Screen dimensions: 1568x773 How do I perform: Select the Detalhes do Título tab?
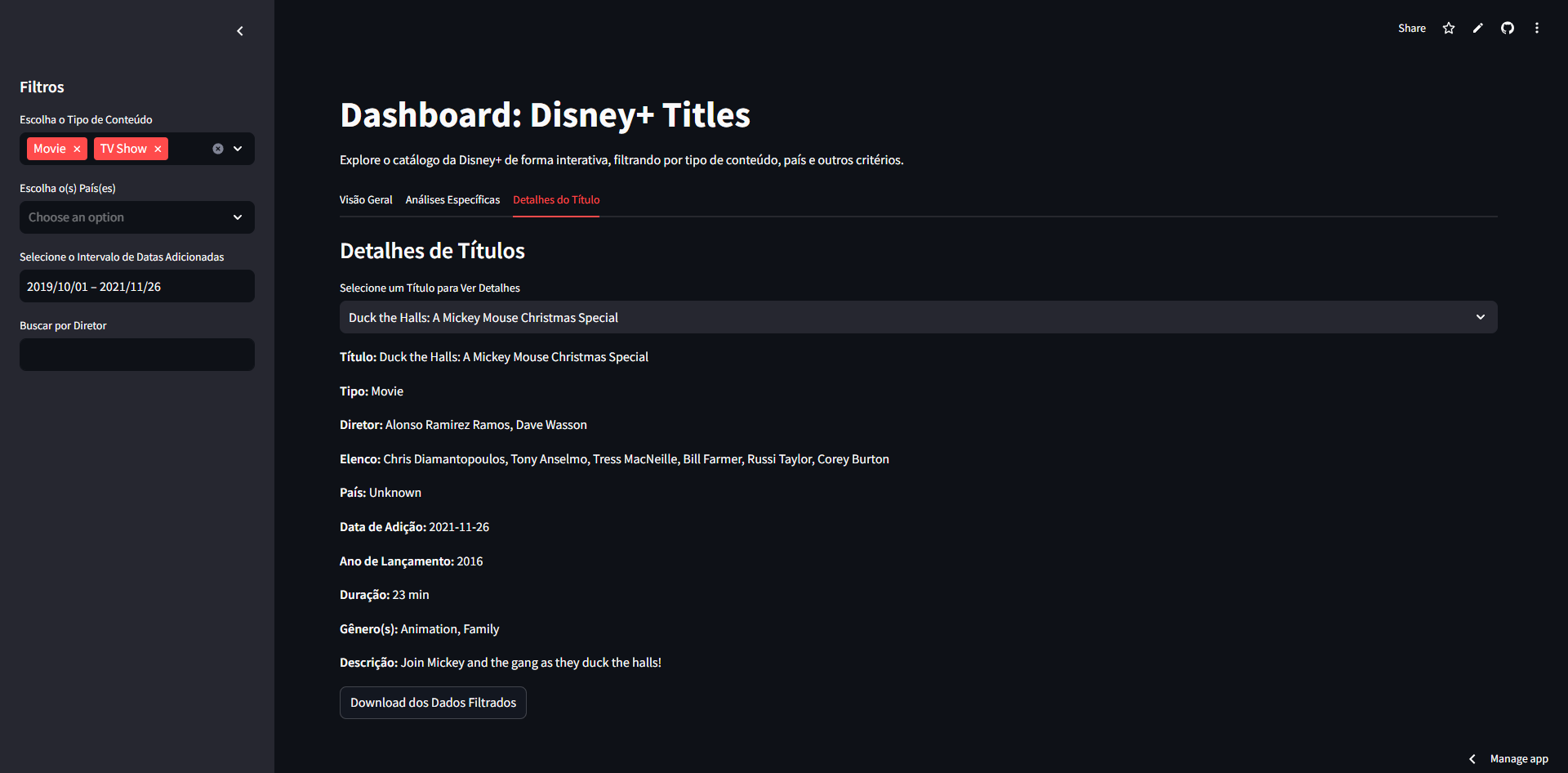point(556,200)
